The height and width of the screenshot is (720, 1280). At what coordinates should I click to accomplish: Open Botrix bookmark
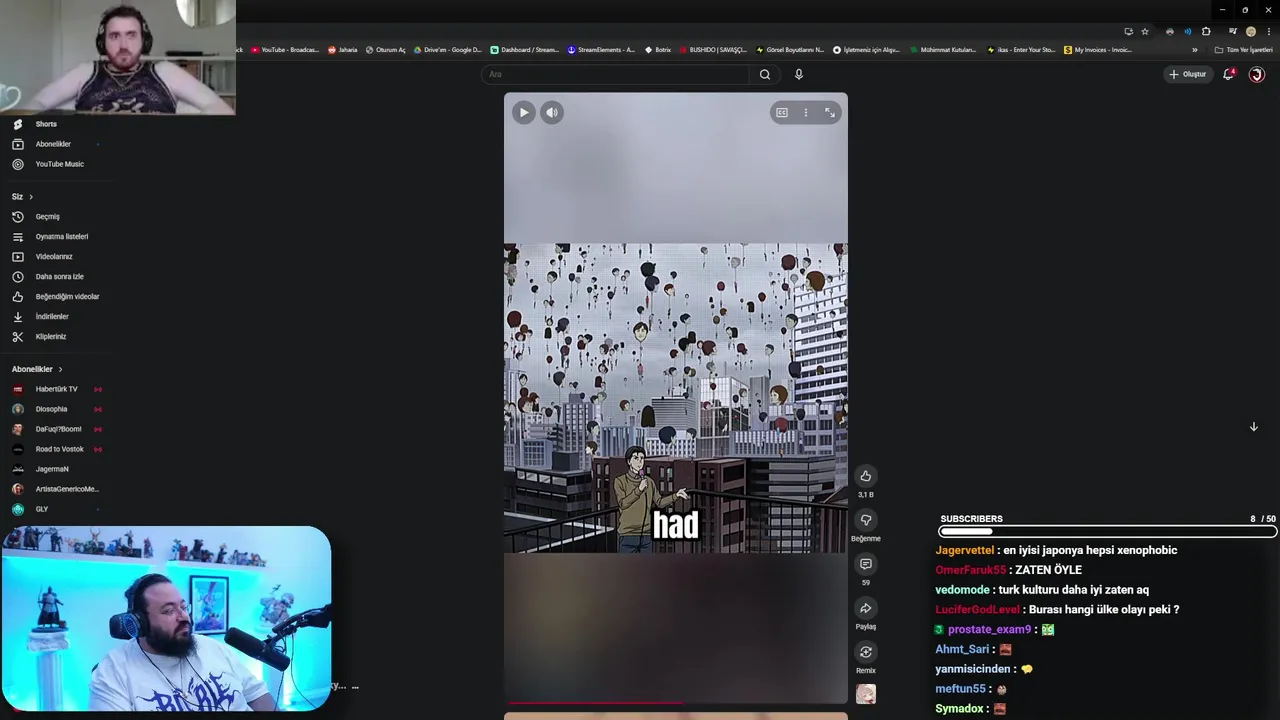tap(658, 50)
